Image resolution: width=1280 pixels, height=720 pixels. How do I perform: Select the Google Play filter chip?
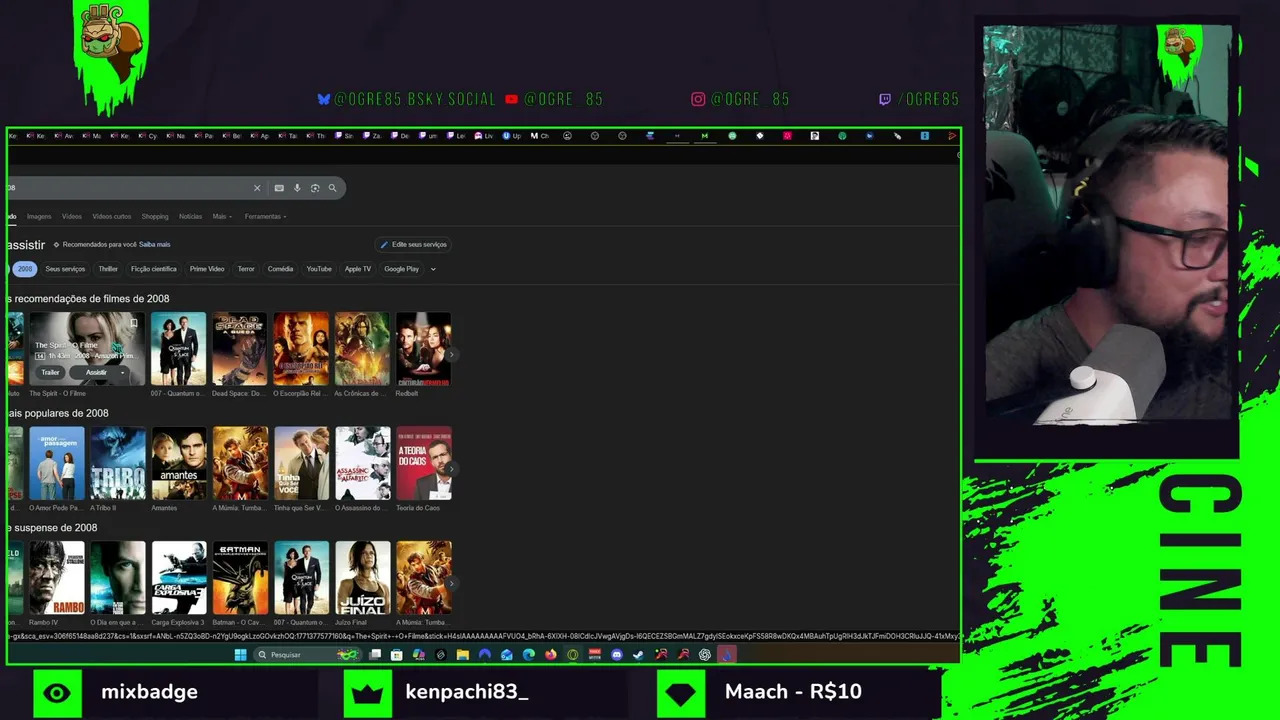tap(402, 269)
